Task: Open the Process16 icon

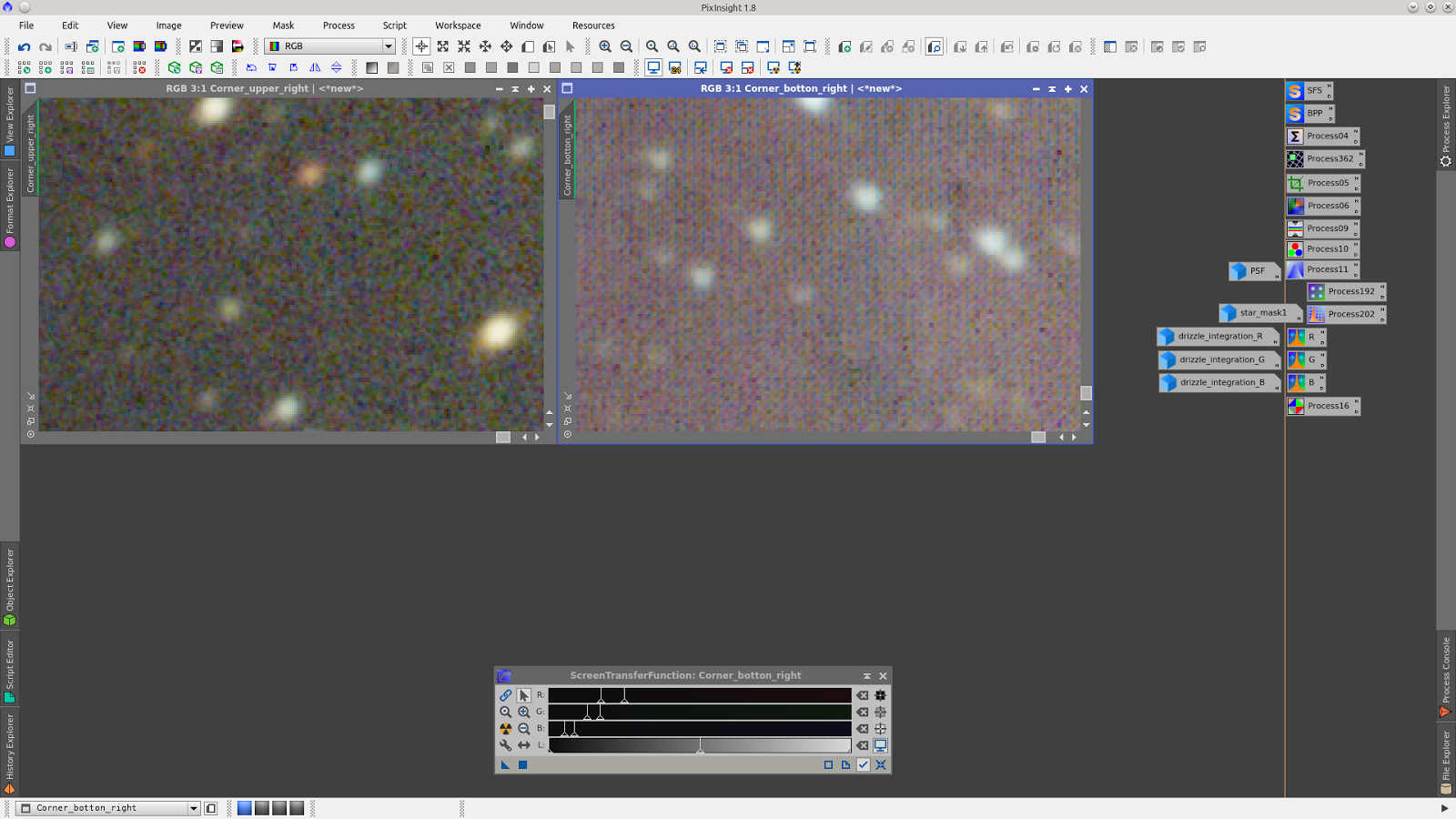Action: pos(1323,406)
